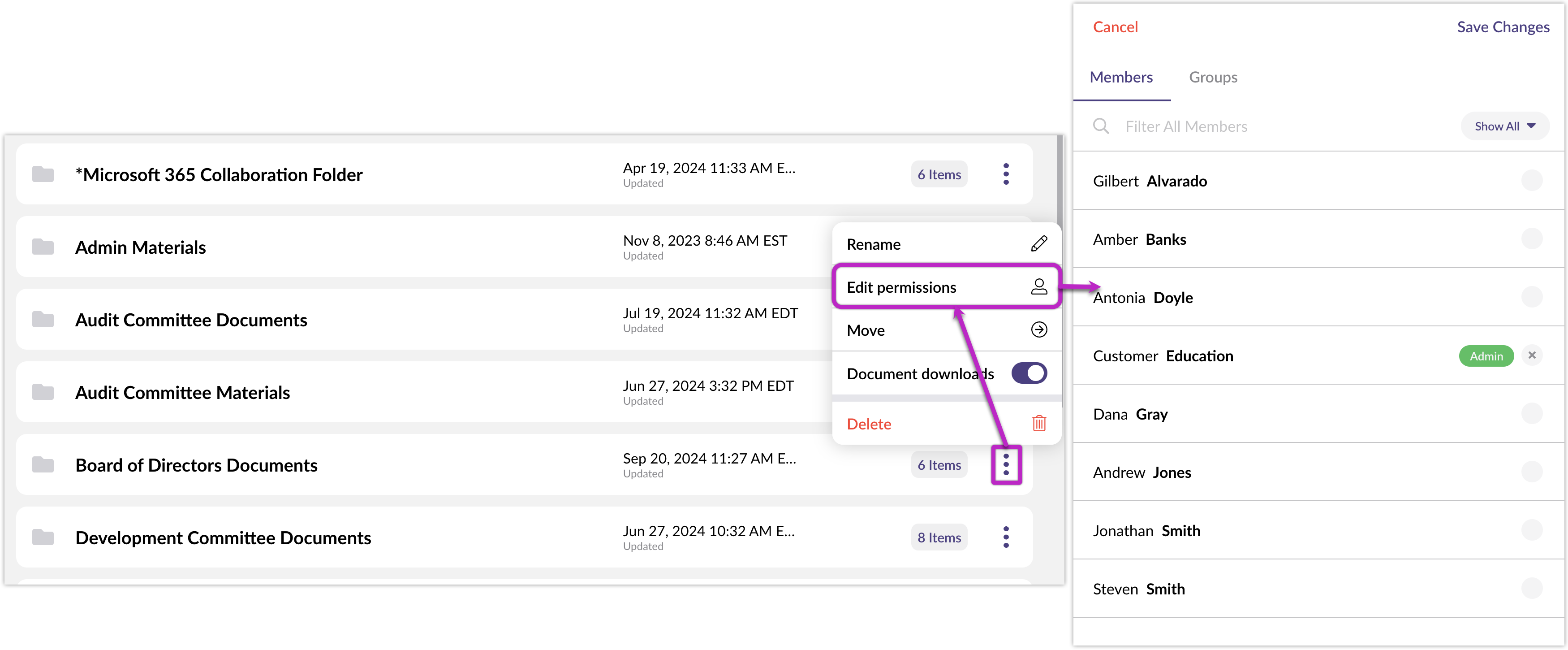Viewport: 1568px width, 650px height.
Task: Choose Move from the context menu
Action: [x=866, y=330]
